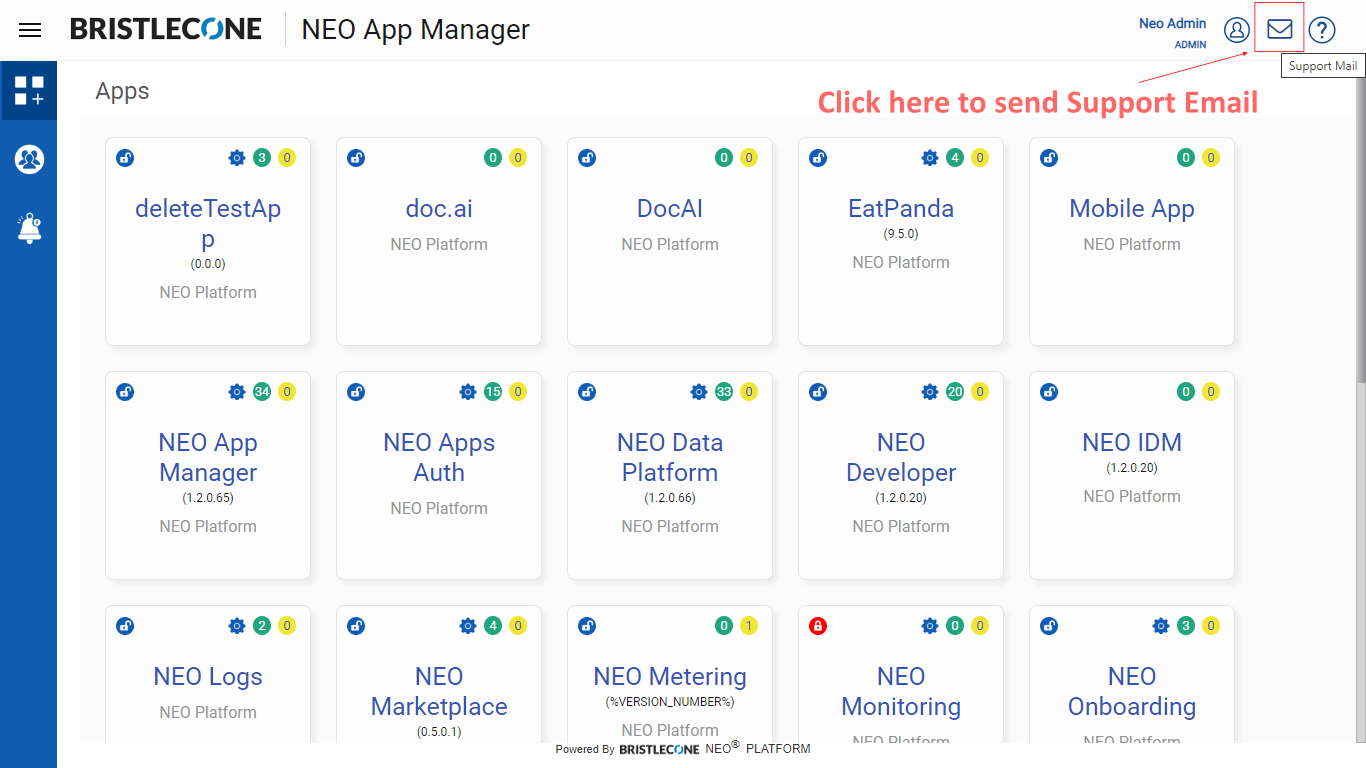Open the help question mark icon

pos(1322,30)
